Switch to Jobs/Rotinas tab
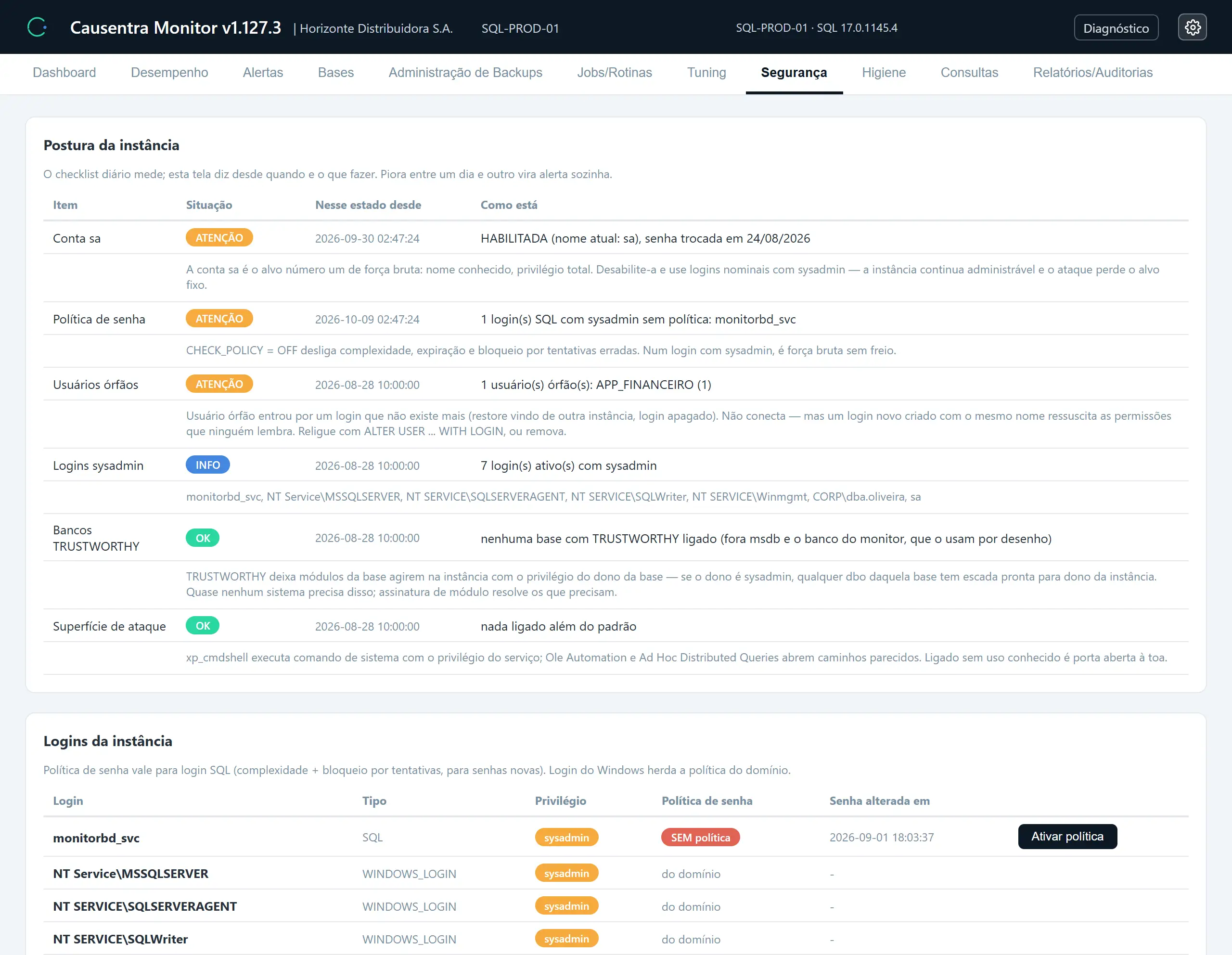1232x955 pixels. (614, 72)
